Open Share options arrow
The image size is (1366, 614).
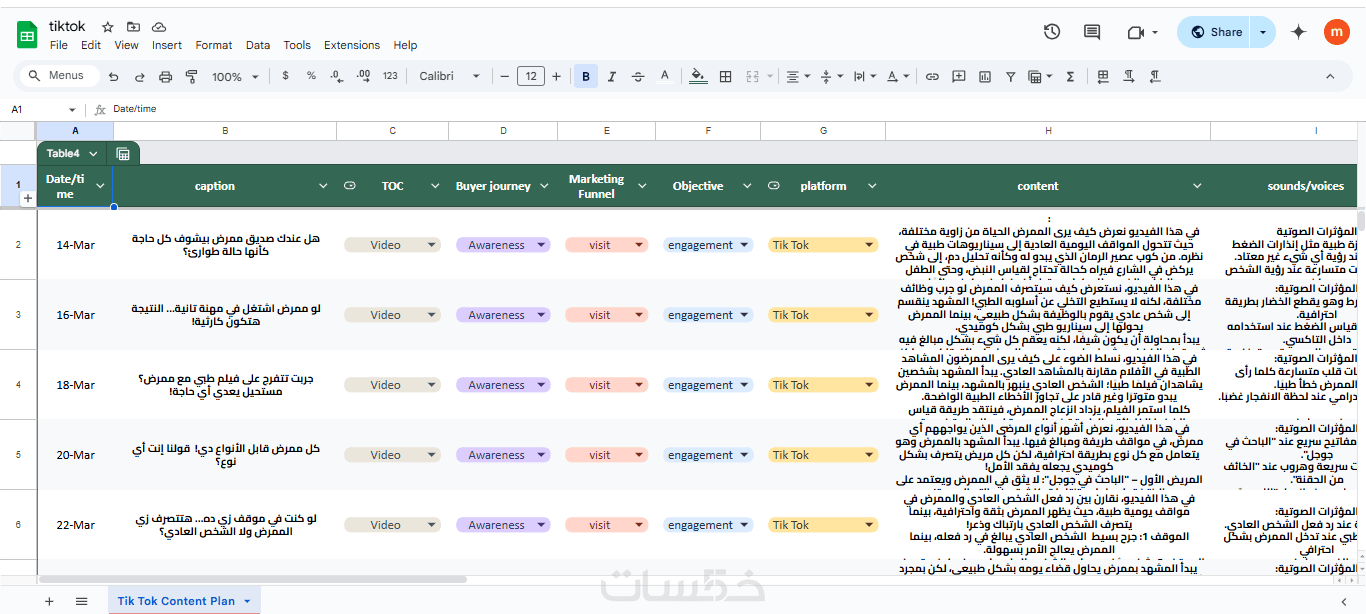pos(1263,32)
